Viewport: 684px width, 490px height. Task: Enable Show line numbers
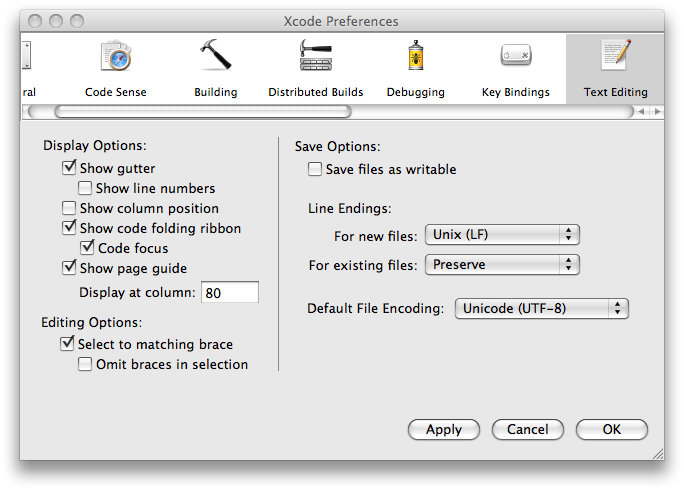[x=85, y=188]
